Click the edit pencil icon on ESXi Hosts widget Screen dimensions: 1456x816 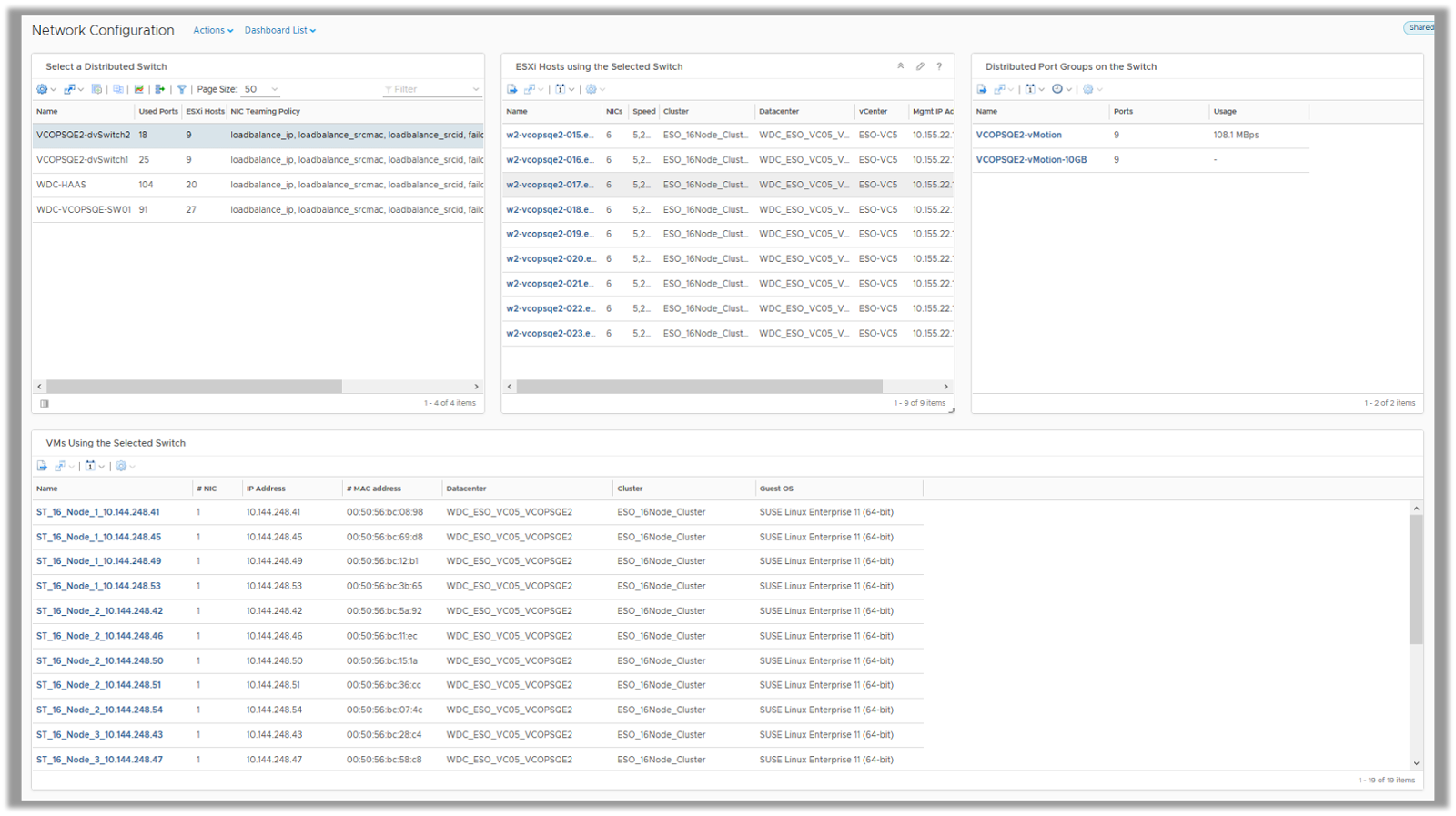coord(920,66)
